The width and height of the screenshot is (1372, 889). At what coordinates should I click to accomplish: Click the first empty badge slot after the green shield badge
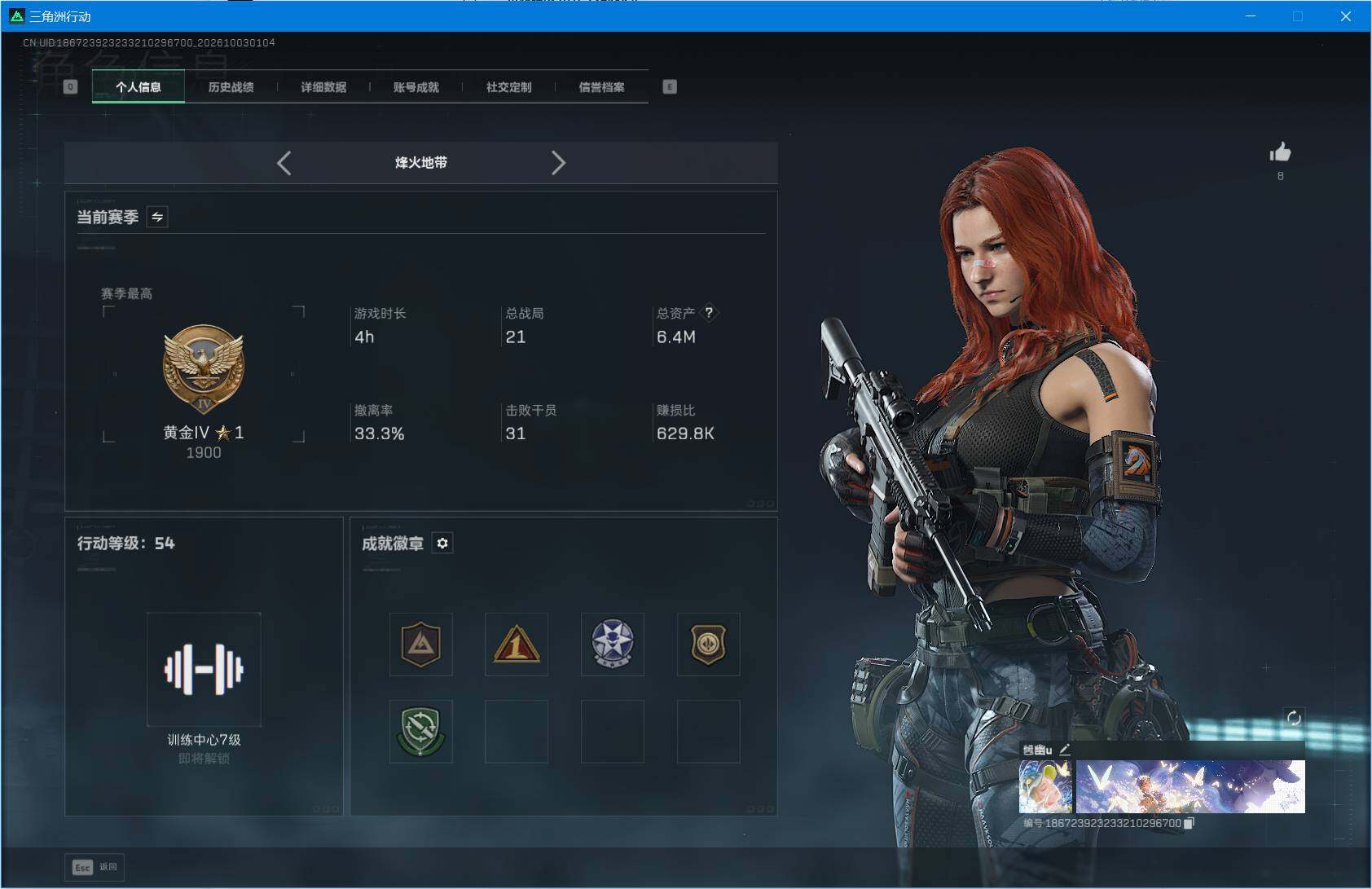517,732
